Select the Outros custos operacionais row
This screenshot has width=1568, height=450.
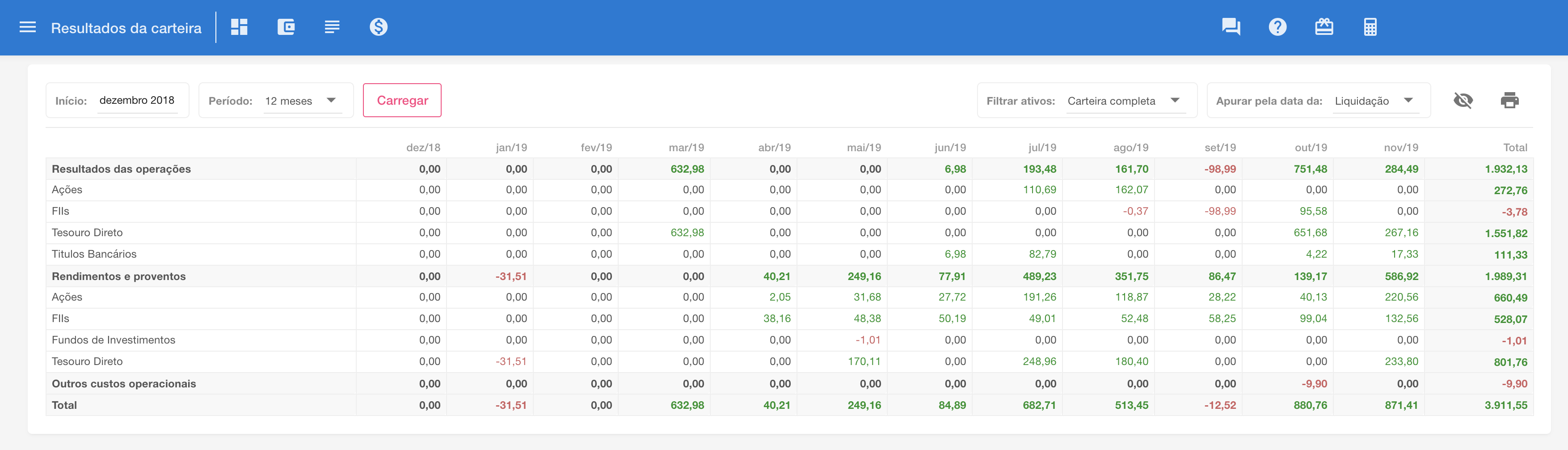[x=123, y=384]
